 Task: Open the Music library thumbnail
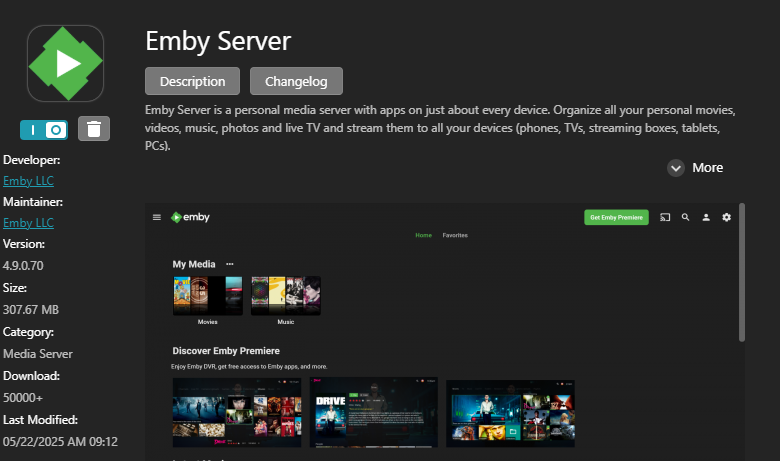(x=286, y=296)
